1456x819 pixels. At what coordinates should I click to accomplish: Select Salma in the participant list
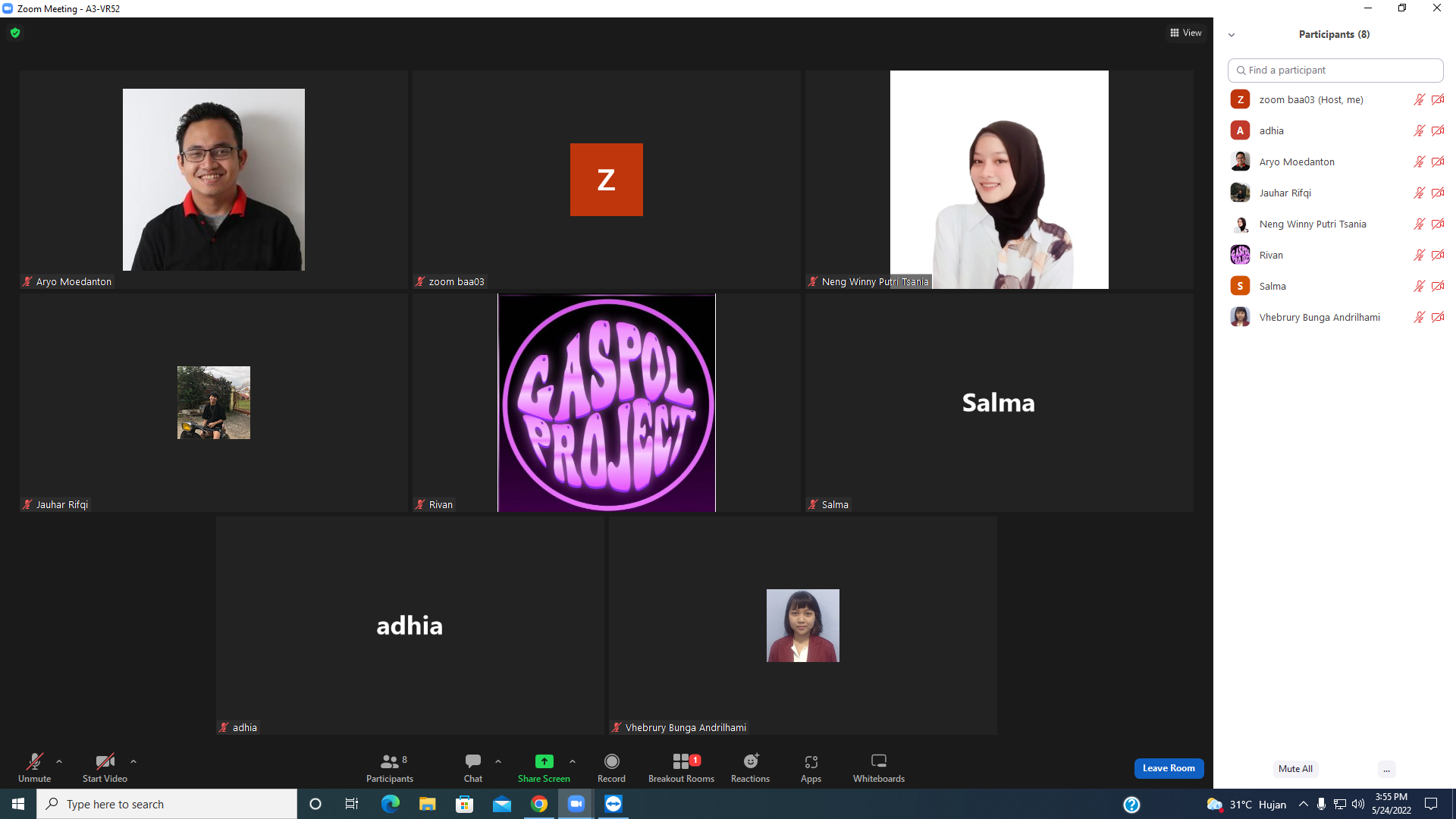1336,286
